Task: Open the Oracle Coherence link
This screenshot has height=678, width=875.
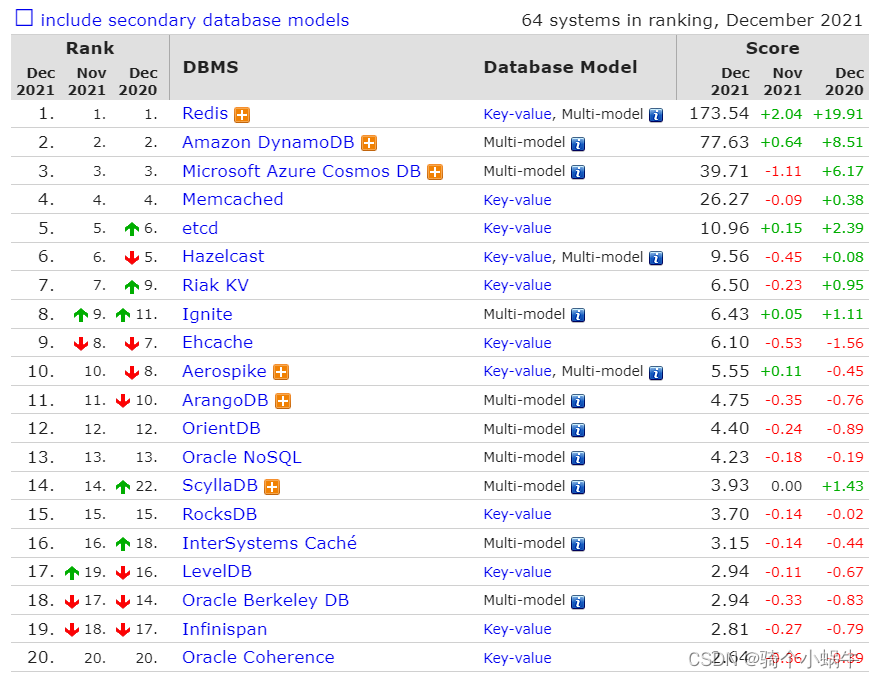Action: [x=258, y=657]
